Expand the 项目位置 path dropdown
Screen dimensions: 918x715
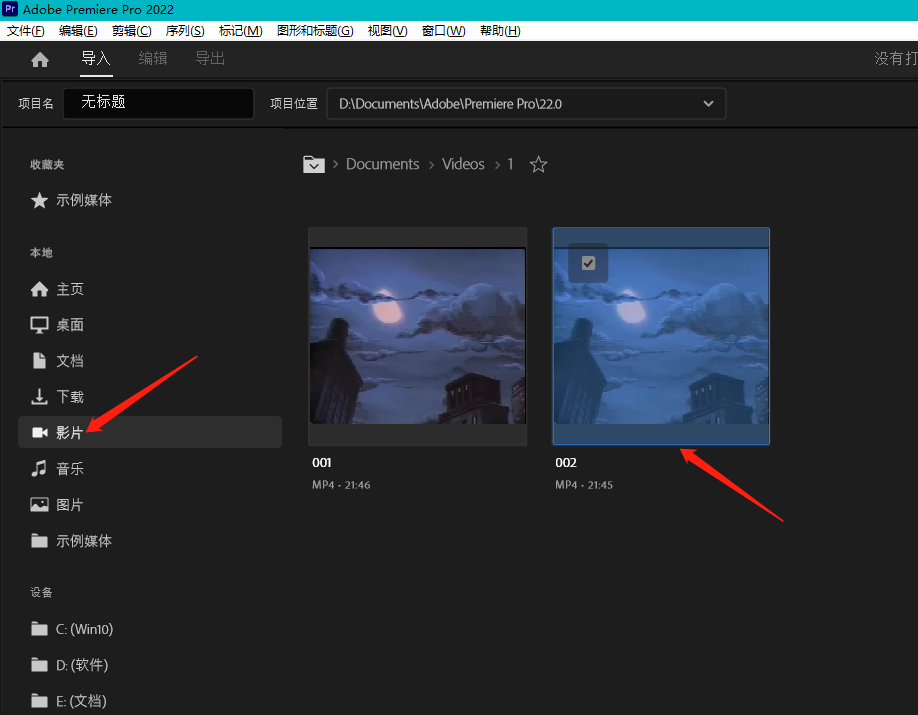[708, 104]
